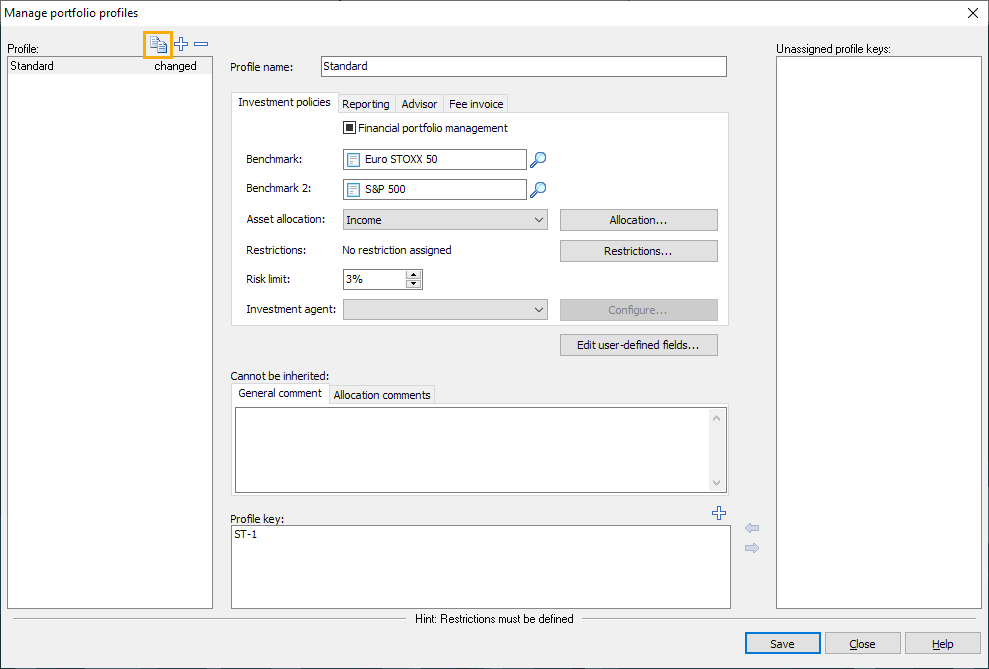
Task: Open the Fee invoice tab
Action: click(x=476, y=104)
